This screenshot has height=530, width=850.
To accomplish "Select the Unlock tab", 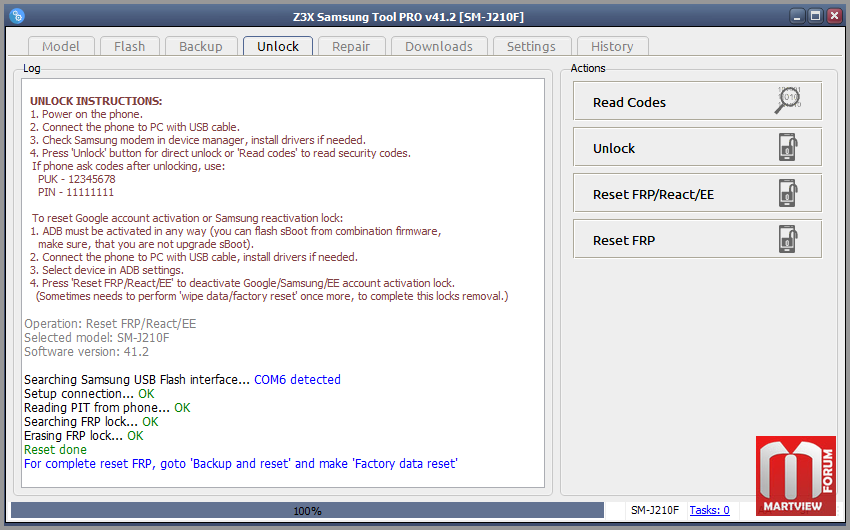I will (x=278, y=47).
